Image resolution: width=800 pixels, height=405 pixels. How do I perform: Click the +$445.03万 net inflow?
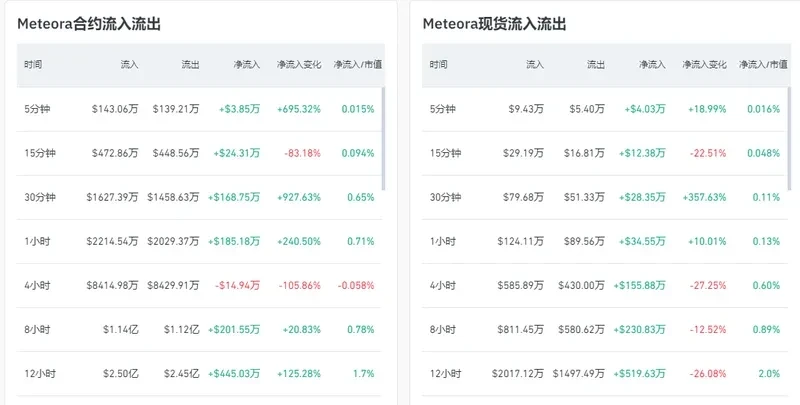(234, 374)
